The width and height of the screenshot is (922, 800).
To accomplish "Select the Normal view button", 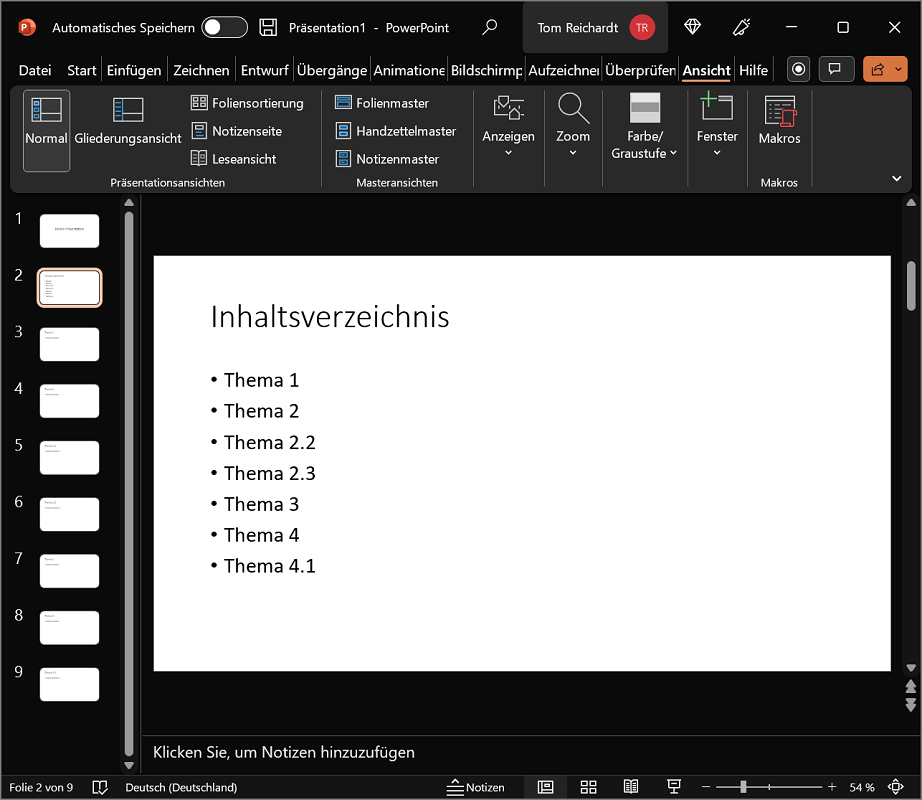I will 46,130.
